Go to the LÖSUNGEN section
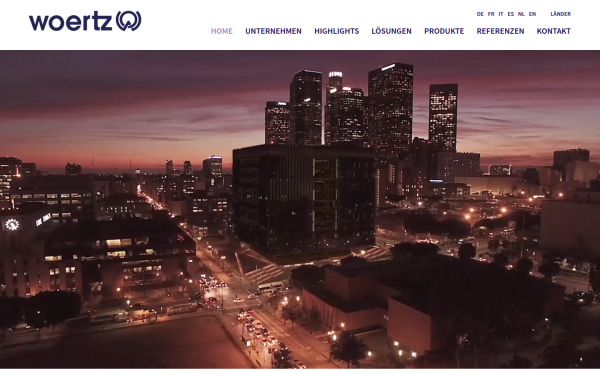The height and width of the screenshot is (375, 600). 391,31
